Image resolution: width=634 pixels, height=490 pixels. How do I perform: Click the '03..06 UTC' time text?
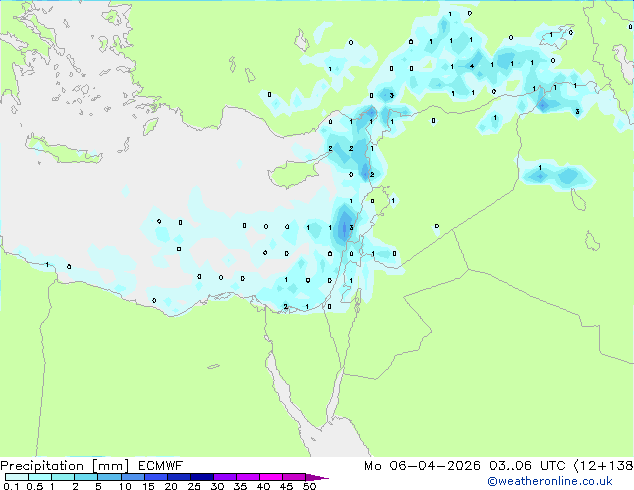tap(527, 466)
